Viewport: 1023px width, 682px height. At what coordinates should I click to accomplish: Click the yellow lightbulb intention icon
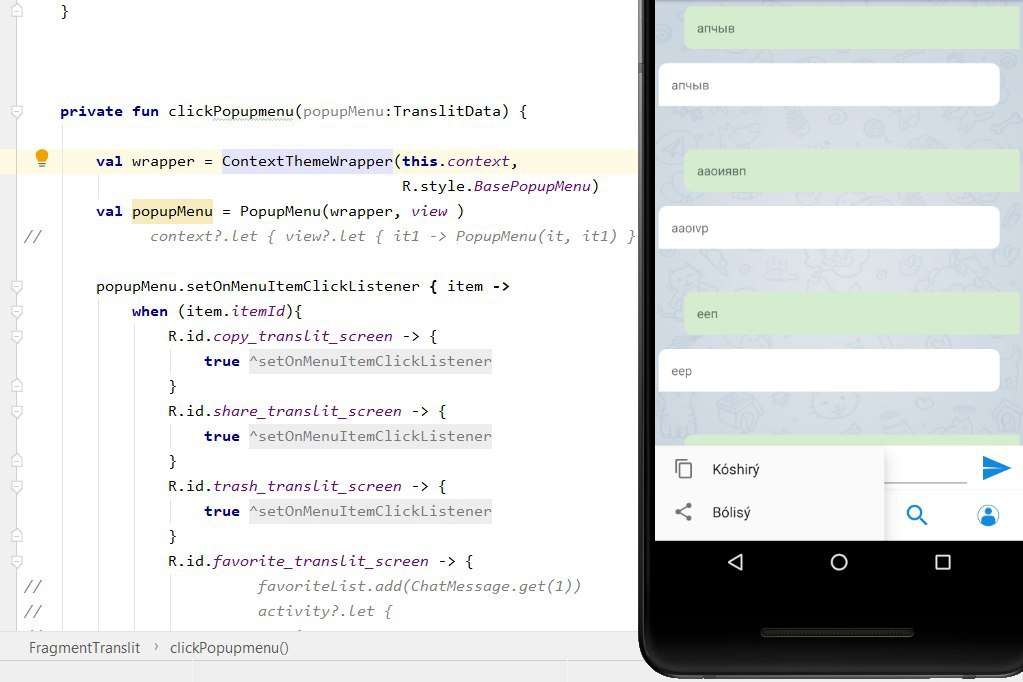tap(42, 158)
